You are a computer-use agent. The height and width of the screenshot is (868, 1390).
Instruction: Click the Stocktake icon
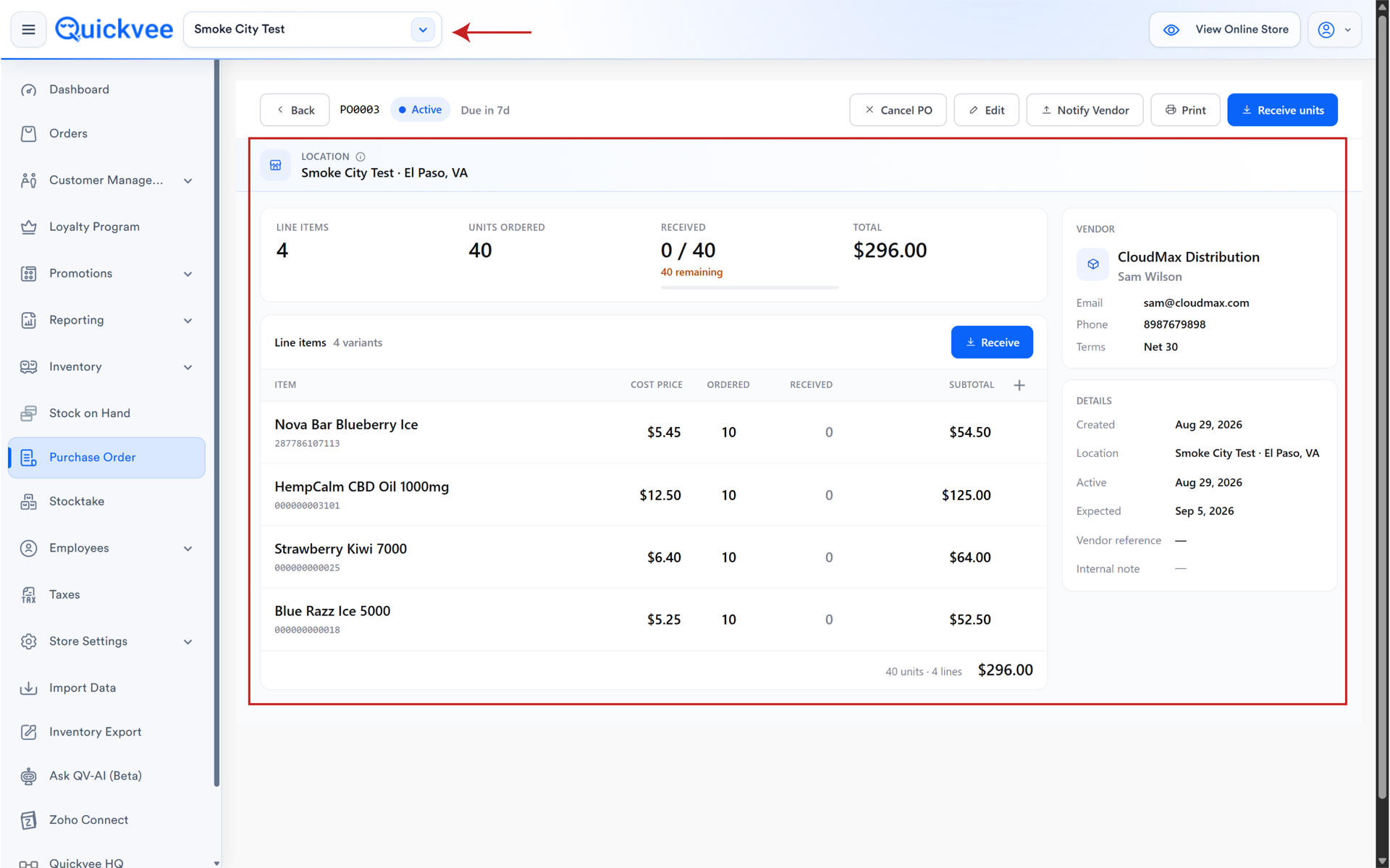[28, 502]
